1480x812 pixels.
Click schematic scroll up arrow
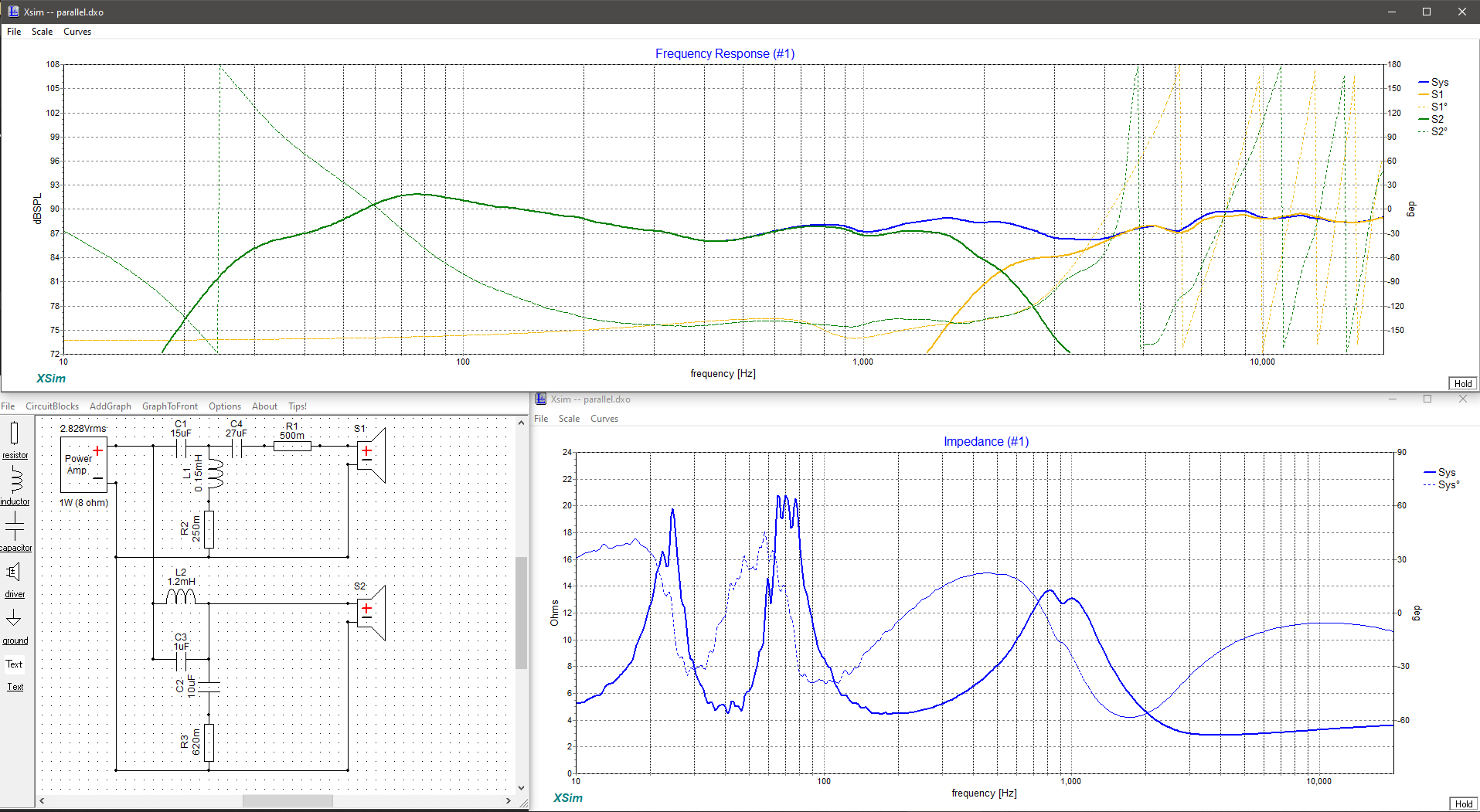click(522, 422)
